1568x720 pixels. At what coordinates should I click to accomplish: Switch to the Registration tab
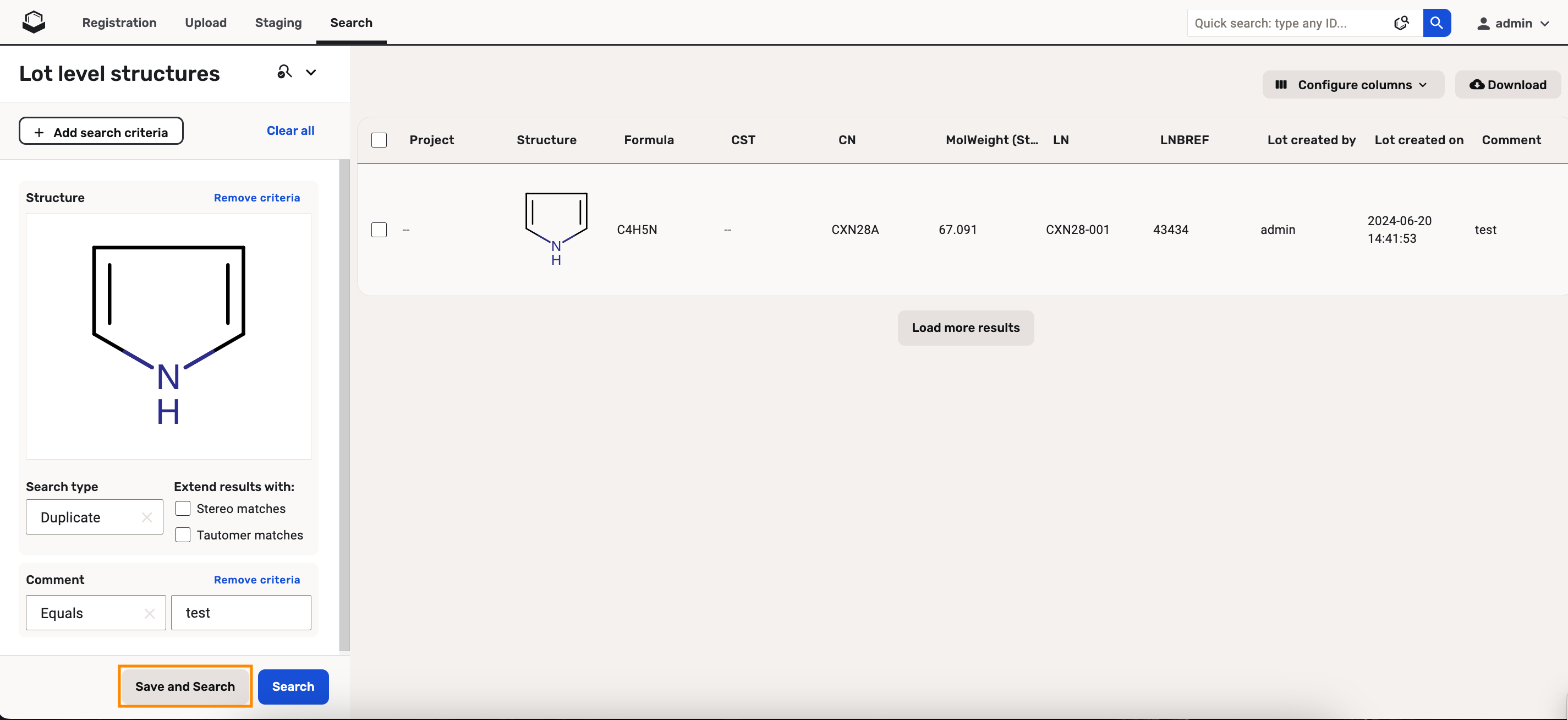119,23
